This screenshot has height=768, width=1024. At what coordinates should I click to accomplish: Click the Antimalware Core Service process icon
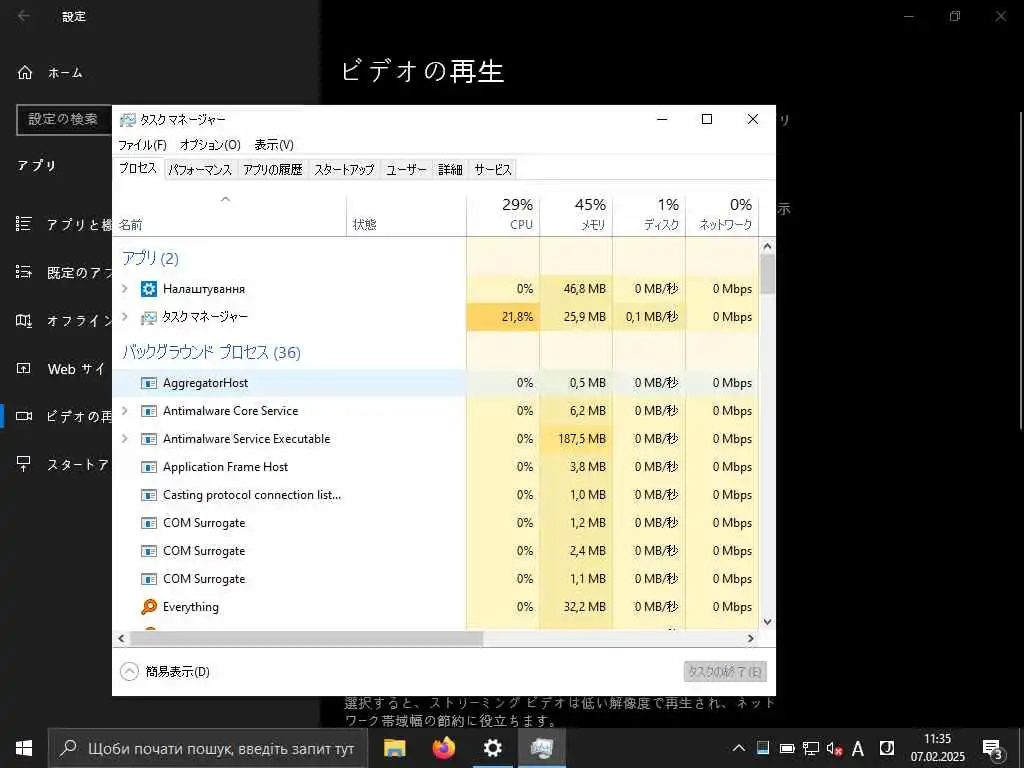tap(149, 411)
